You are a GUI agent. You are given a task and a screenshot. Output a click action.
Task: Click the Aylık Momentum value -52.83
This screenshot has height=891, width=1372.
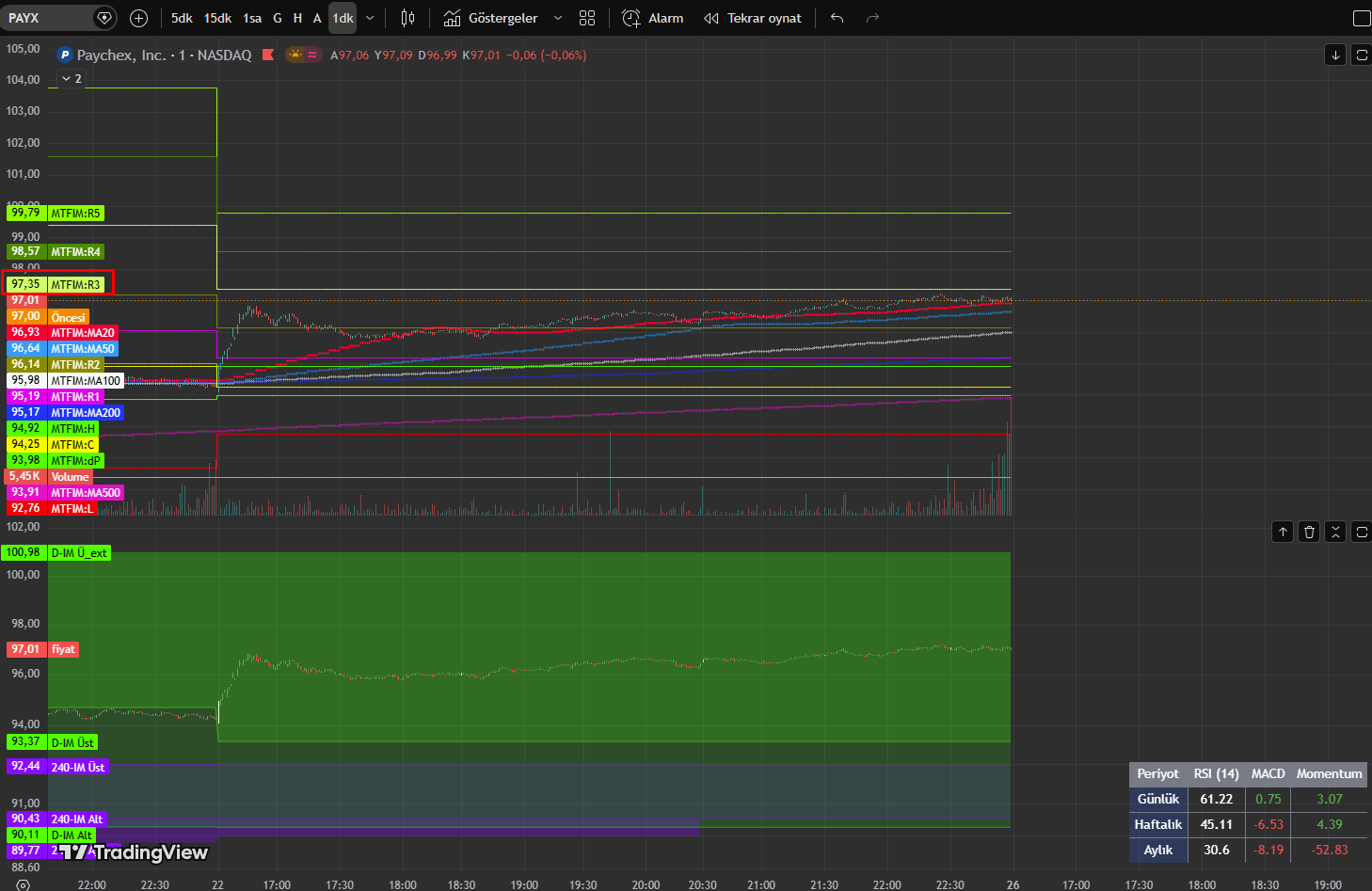tap(1329, 850)
